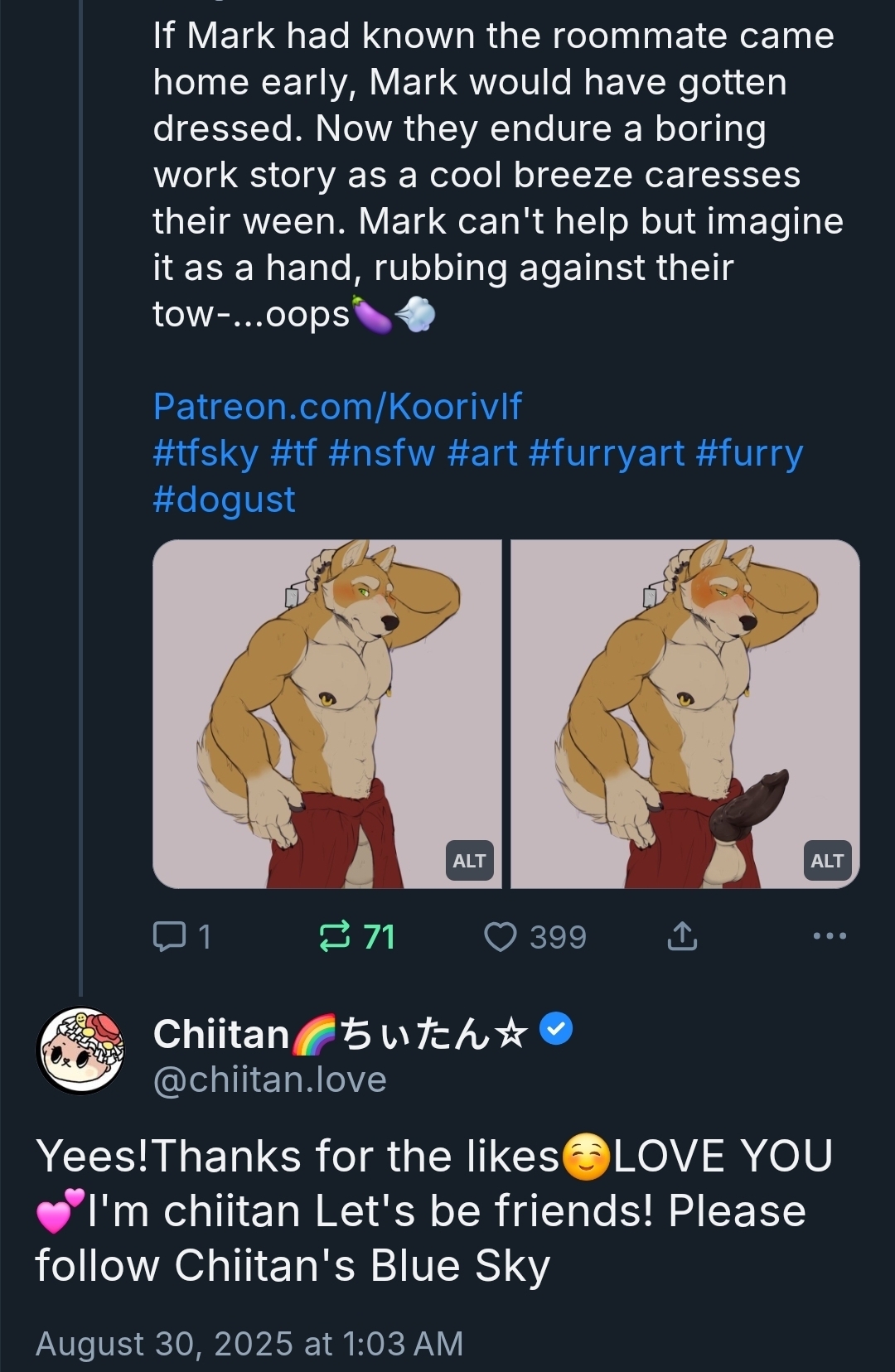Image resolution: width=895 pixels, height=1372 pixels.
Task: Show ALT text on the right image
Action: click(x=827, y=861)
